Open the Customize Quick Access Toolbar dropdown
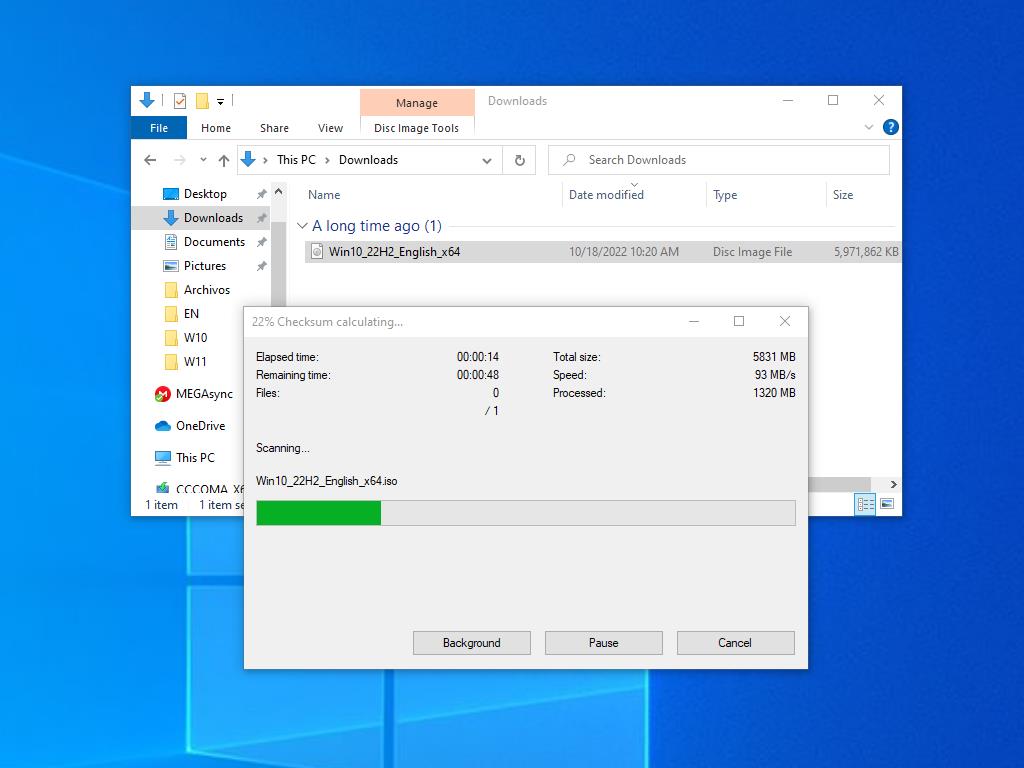 pos(220,101)
